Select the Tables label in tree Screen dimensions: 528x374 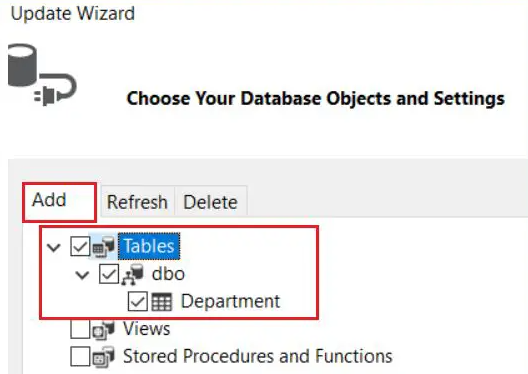pyautogui.click(x=149, y=246)
